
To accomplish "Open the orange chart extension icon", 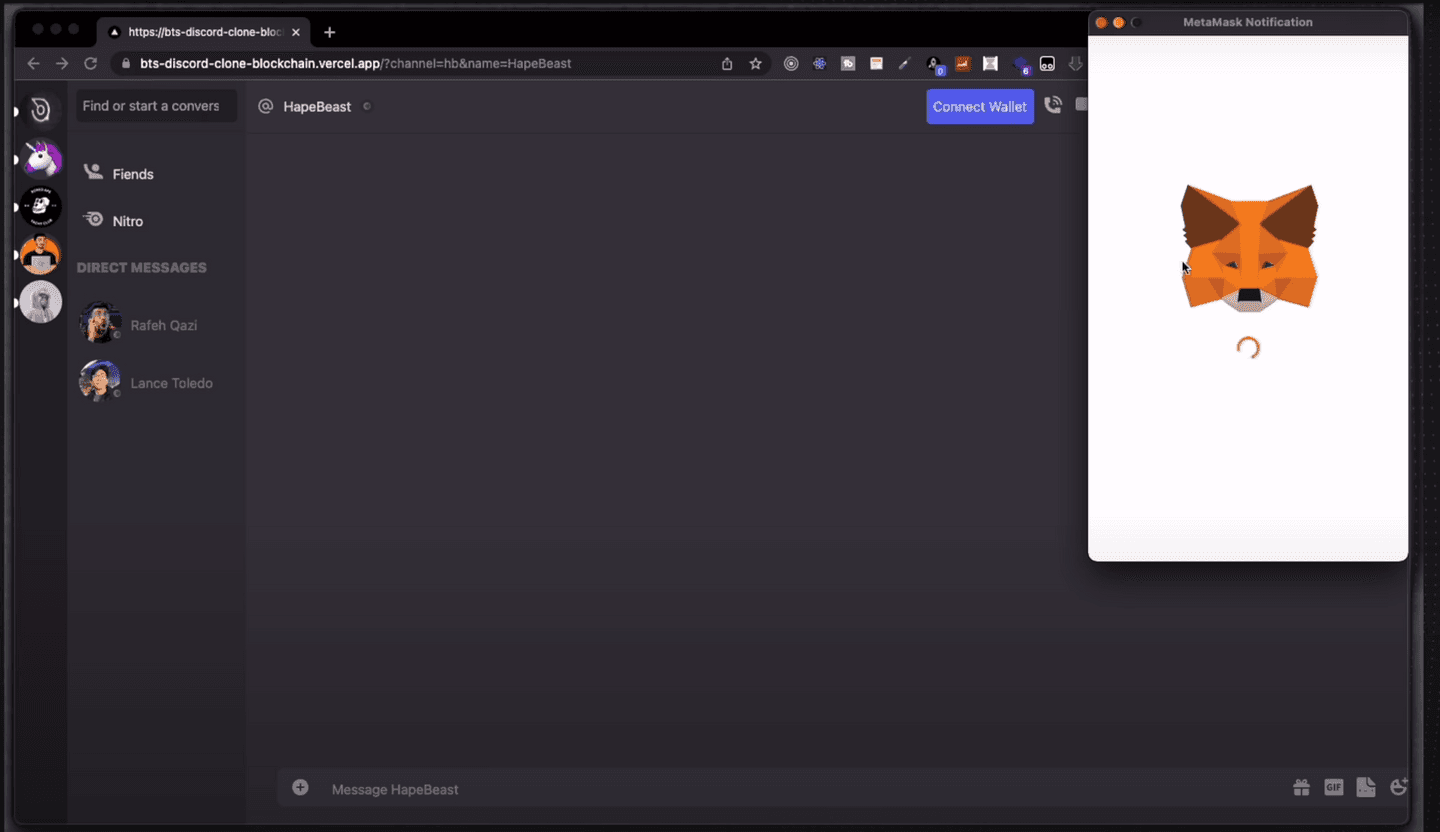I will click(x=963, y=64).
